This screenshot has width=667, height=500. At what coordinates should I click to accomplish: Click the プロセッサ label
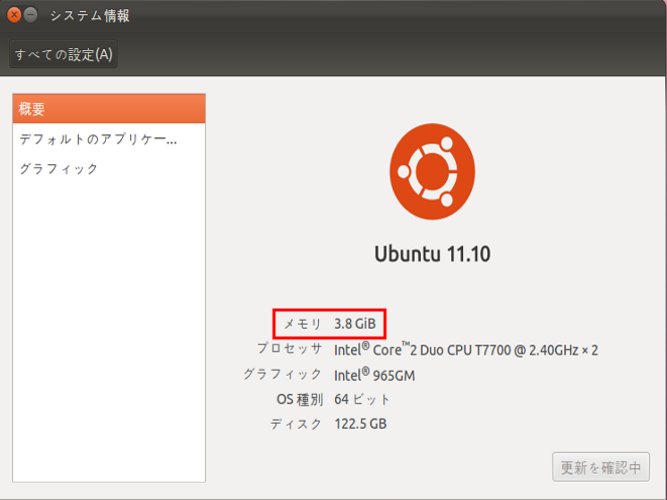pyautogui.click(x=290, y=349)
